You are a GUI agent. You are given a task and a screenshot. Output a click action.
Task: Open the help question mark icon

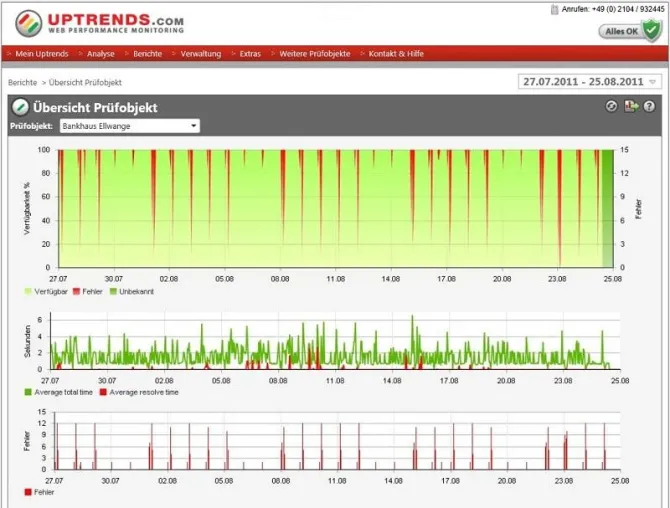(649, 106)
